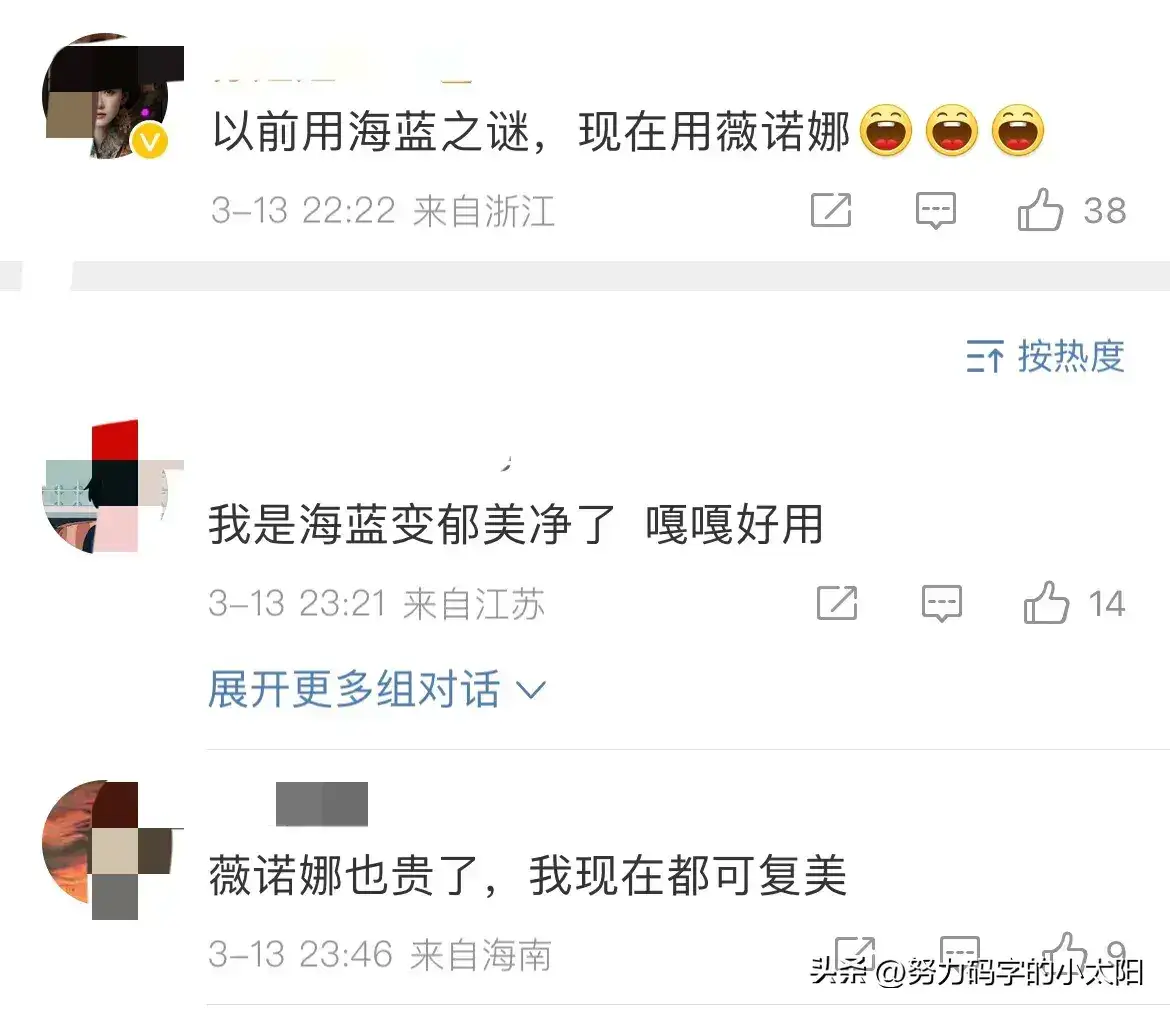The width and height of the screenshot is (1170, 1012).
Task: Reply to the comment posted from 浙江
Action: (936, 210)
